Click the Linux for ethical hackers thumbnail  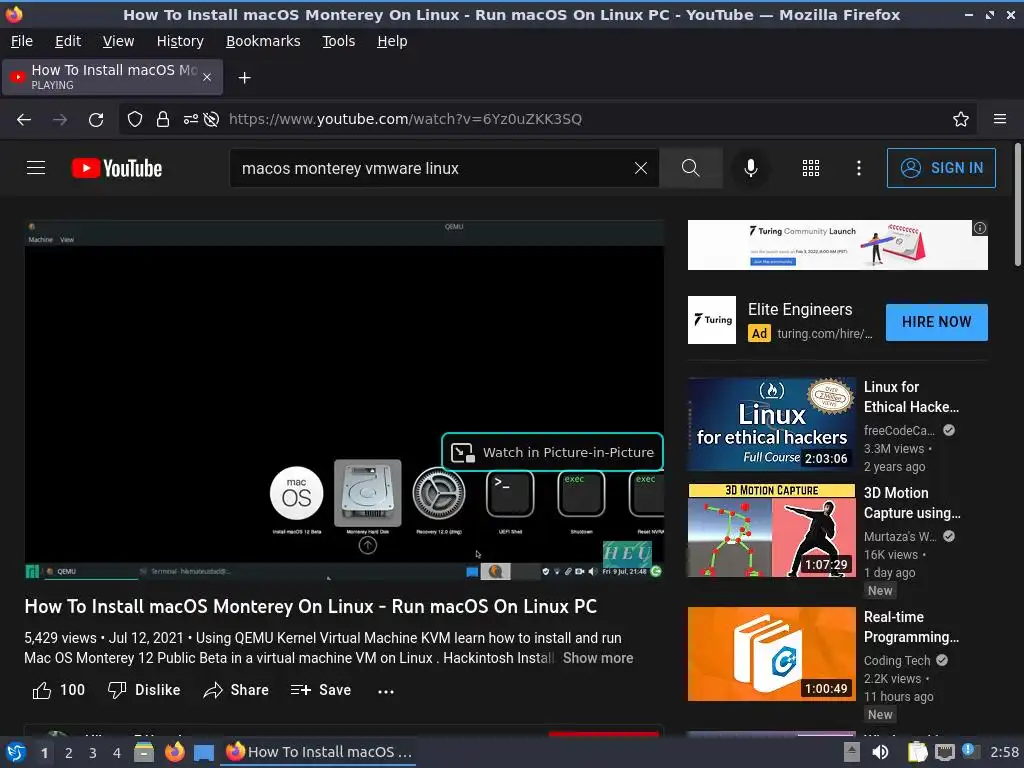pos(771,424)
